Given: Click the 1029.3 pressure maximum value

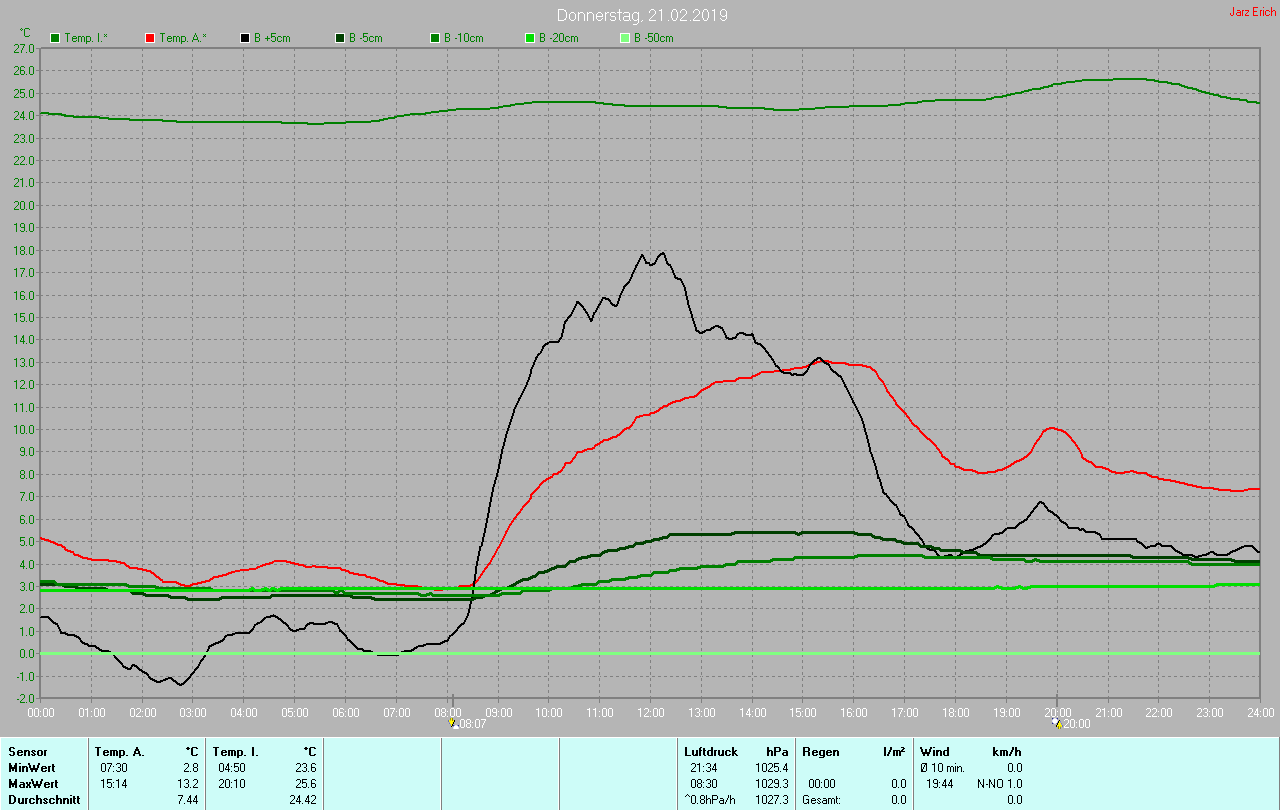Looking at the screenshot, I should click(x=771, y=783).
